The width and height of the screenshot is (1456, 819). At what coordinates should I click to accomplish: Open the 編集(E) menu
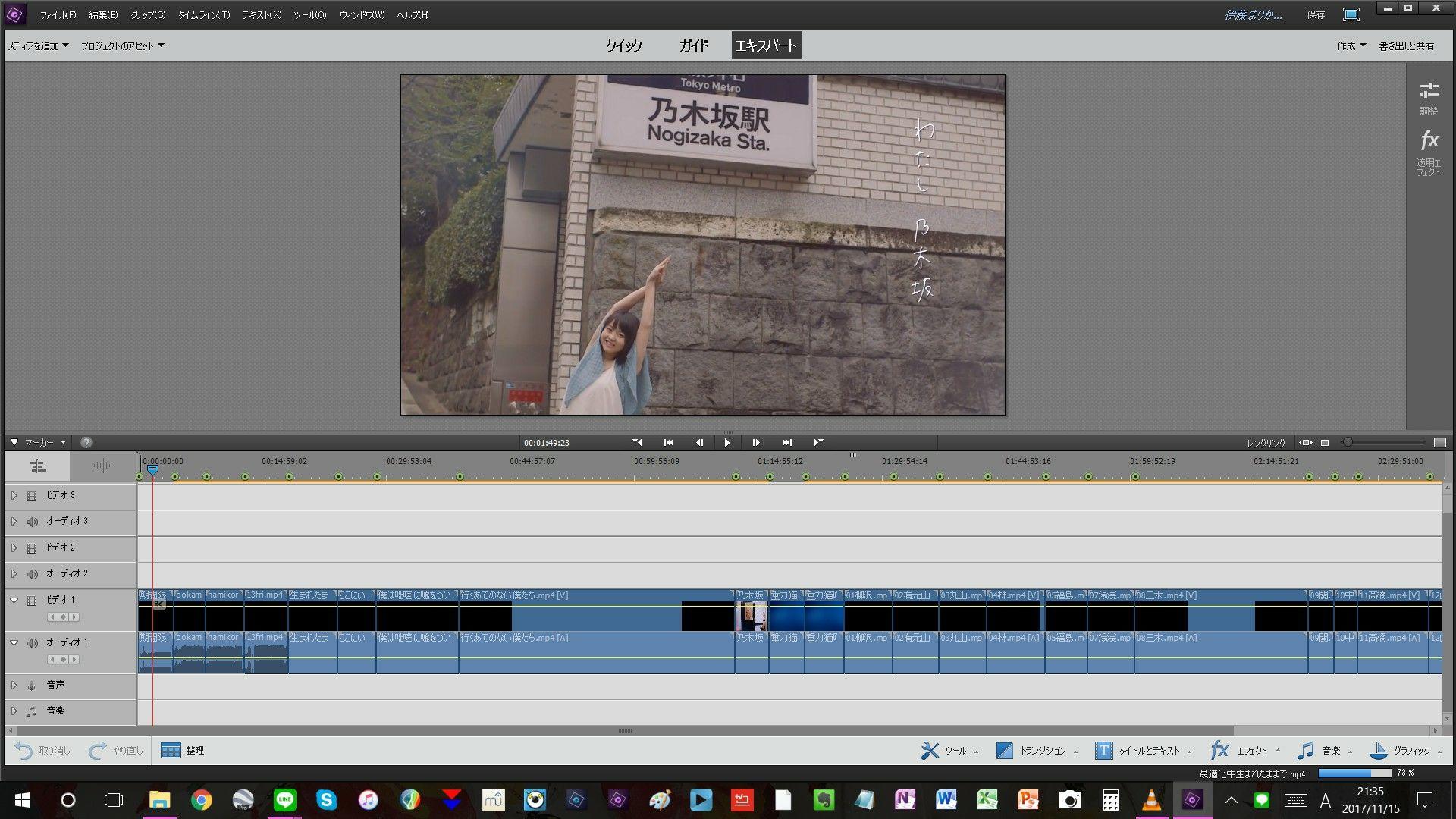coord(103,14)
